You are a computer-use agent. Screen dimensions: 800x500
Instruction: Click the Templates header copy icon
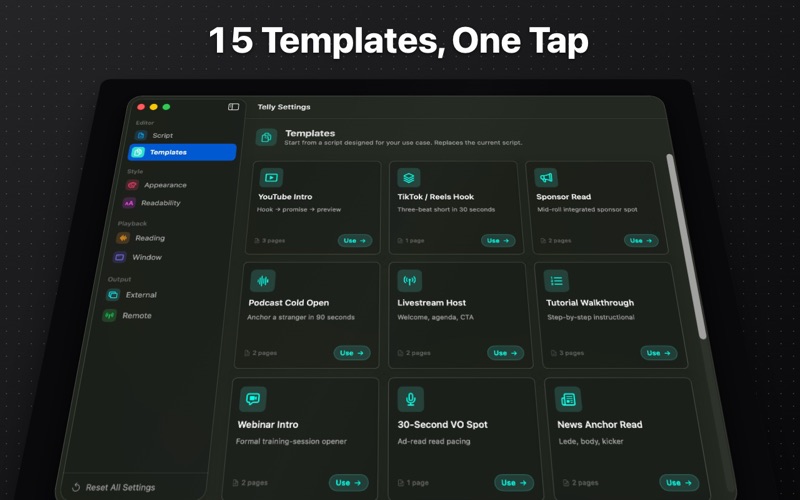(266, 137)
